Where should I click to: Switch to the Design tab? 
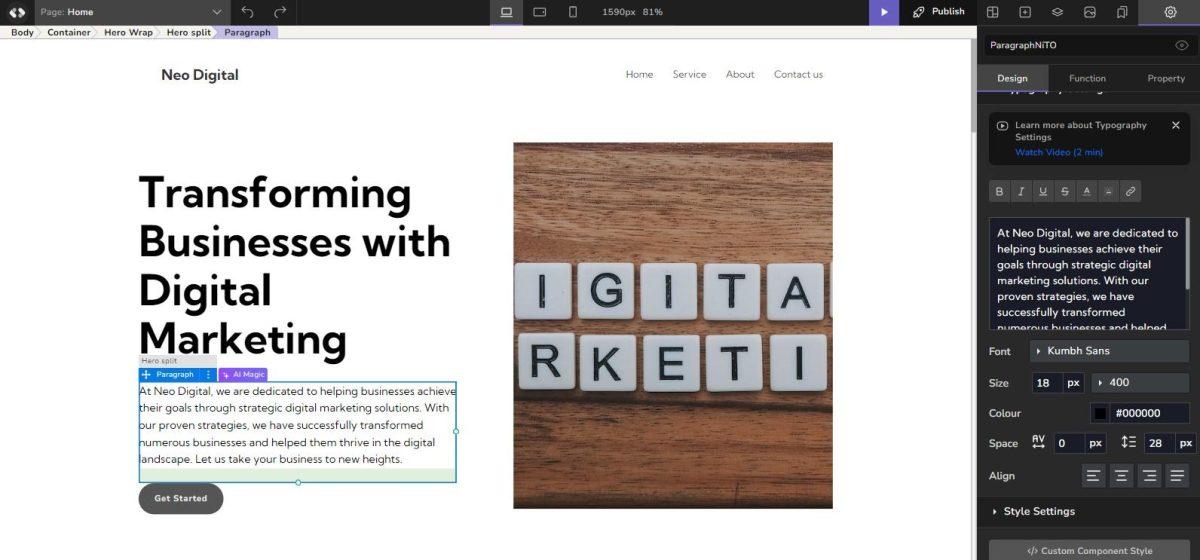tap(1012, 78)
